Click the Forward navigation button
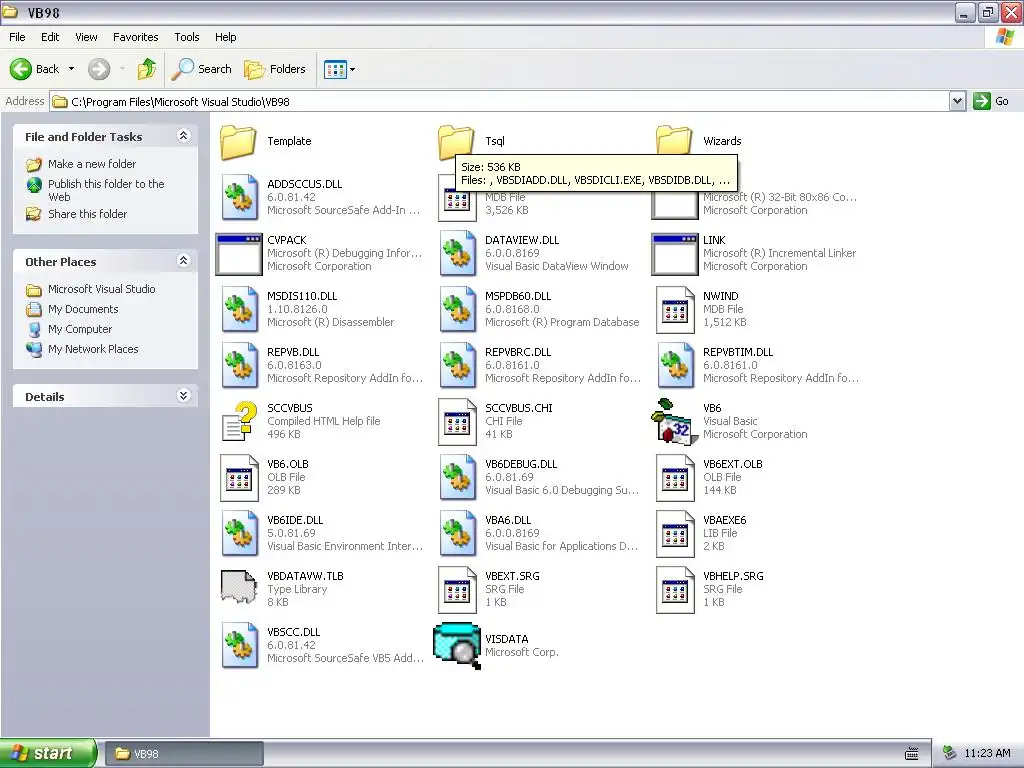1024x768 pixels. 99,69
